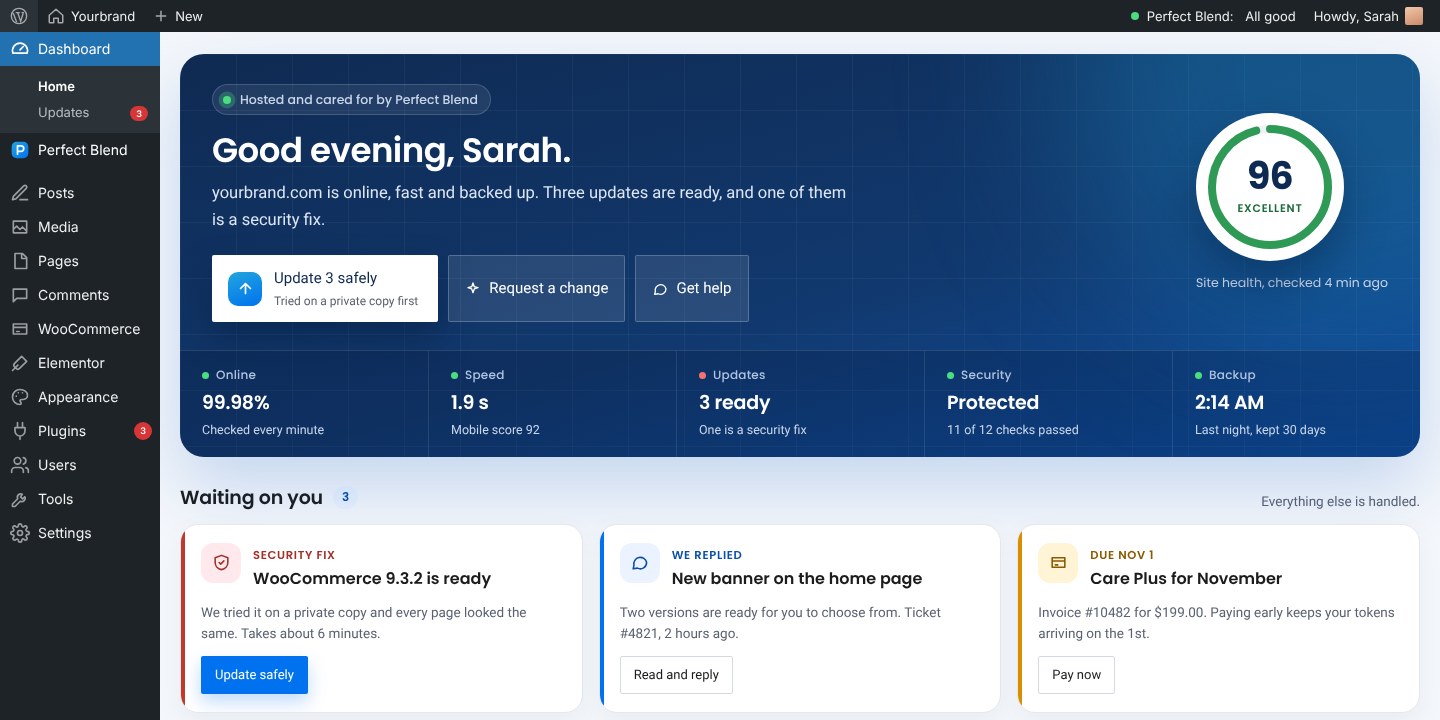Click Hosted and cared for badge
This screenshot has width=1440, height=720.
pos(351,99)
